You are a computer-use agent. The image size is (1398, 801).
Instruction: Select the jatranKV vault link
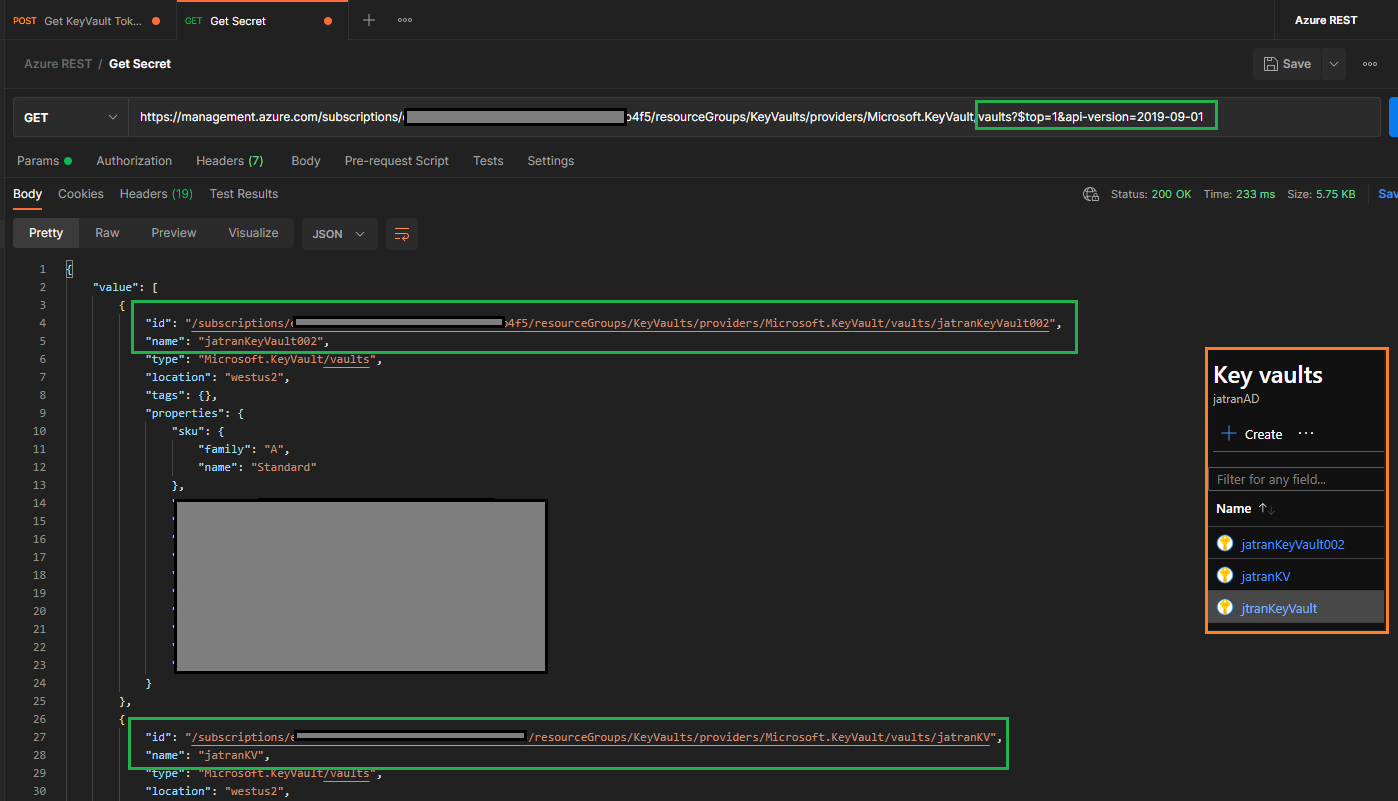[1265, 575]
